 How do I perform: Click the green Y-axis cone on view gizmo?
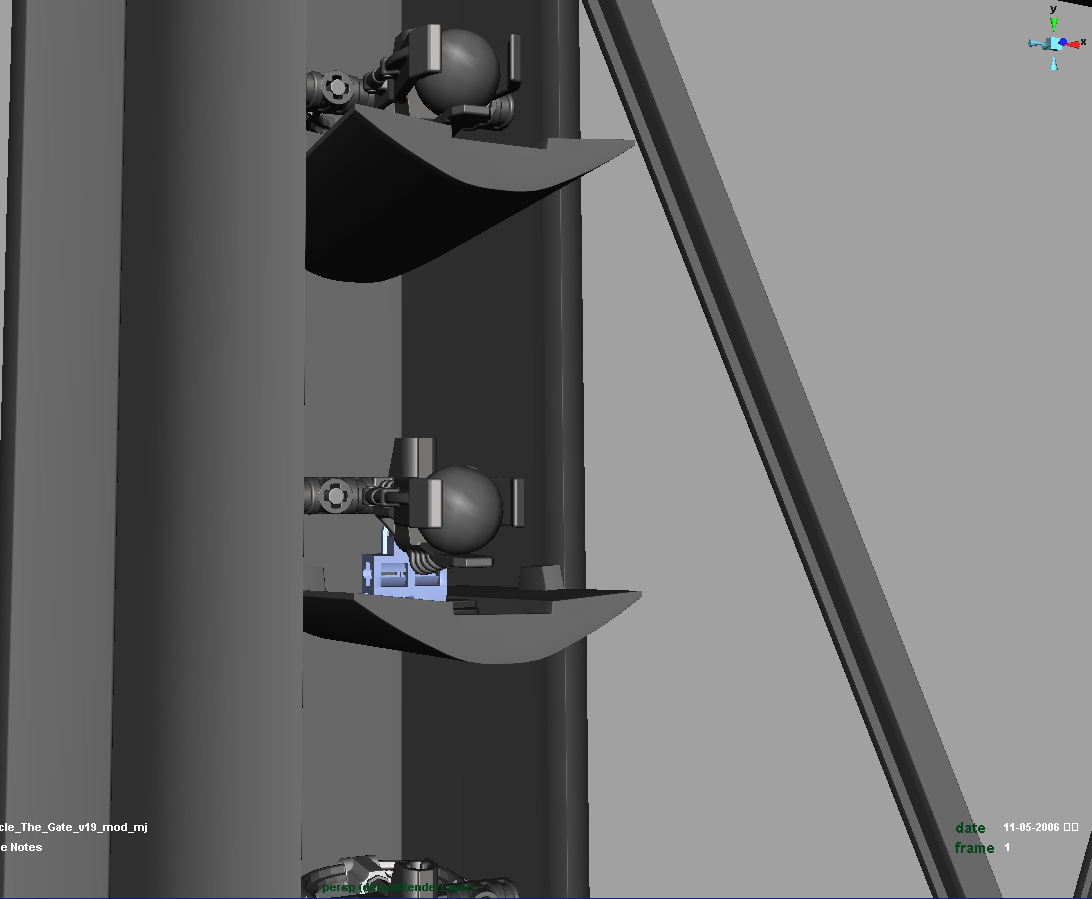[1053, 25]
